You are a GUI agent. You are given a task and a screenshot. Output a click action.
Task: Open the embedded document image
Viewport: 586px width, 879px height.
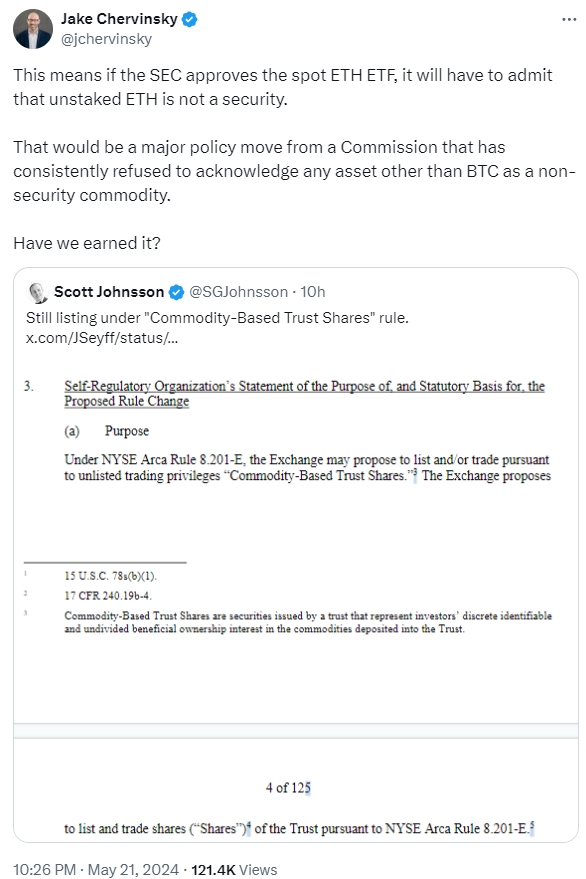pos(296,594)
